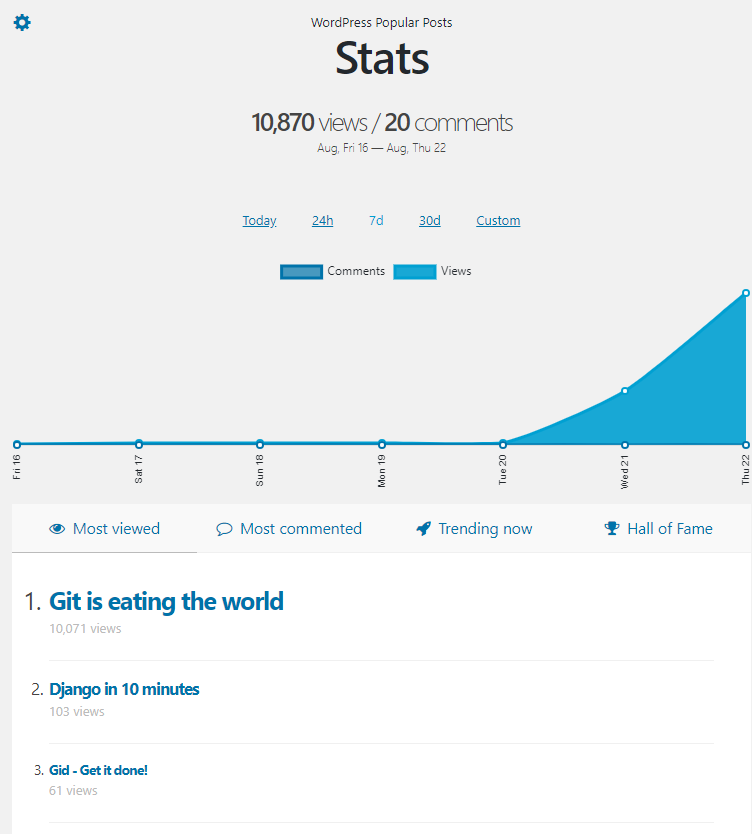Open settings via the gear icon
Viewport: 752px width, 834px height.
click(21, 22)
